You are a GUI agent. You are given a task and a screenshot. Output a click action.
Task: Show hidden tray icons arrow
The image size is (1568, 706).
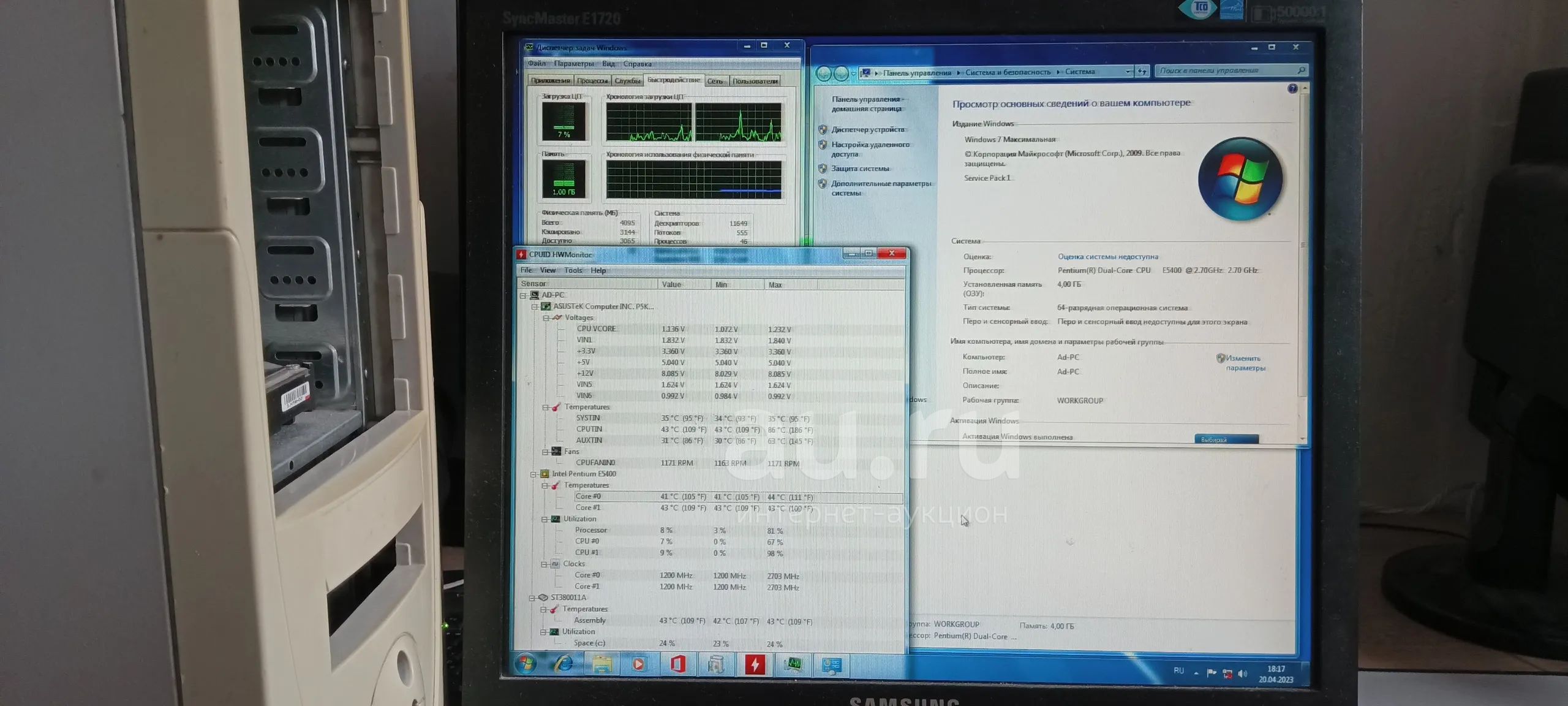coord(1196,673)
